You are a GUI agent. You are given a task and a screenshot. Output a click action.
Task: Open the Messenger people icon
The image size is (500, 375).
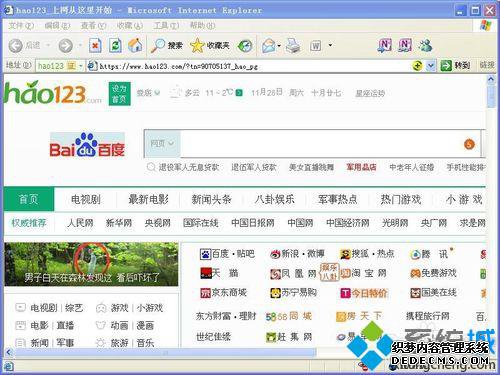pyautogui.click(x=425, y=45)
